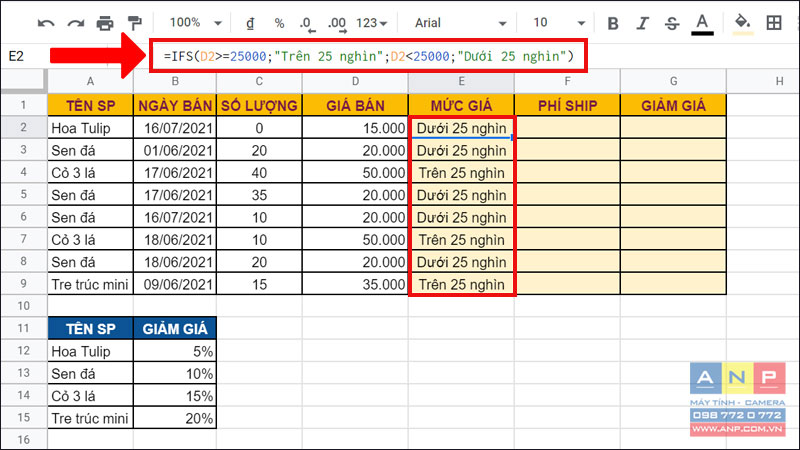800x450 pixels.
Task: Click the blue 'GIẢM GIÁ' header in B11
Action: (x=175, y=329)
